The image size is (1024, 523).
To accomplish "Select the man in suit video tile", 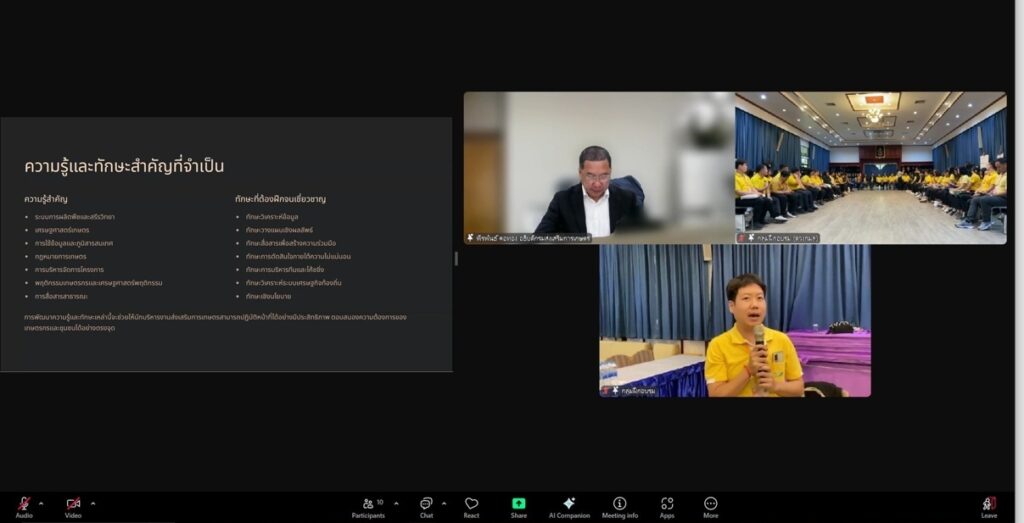I will pyautogui.click(x=598, y=167).
